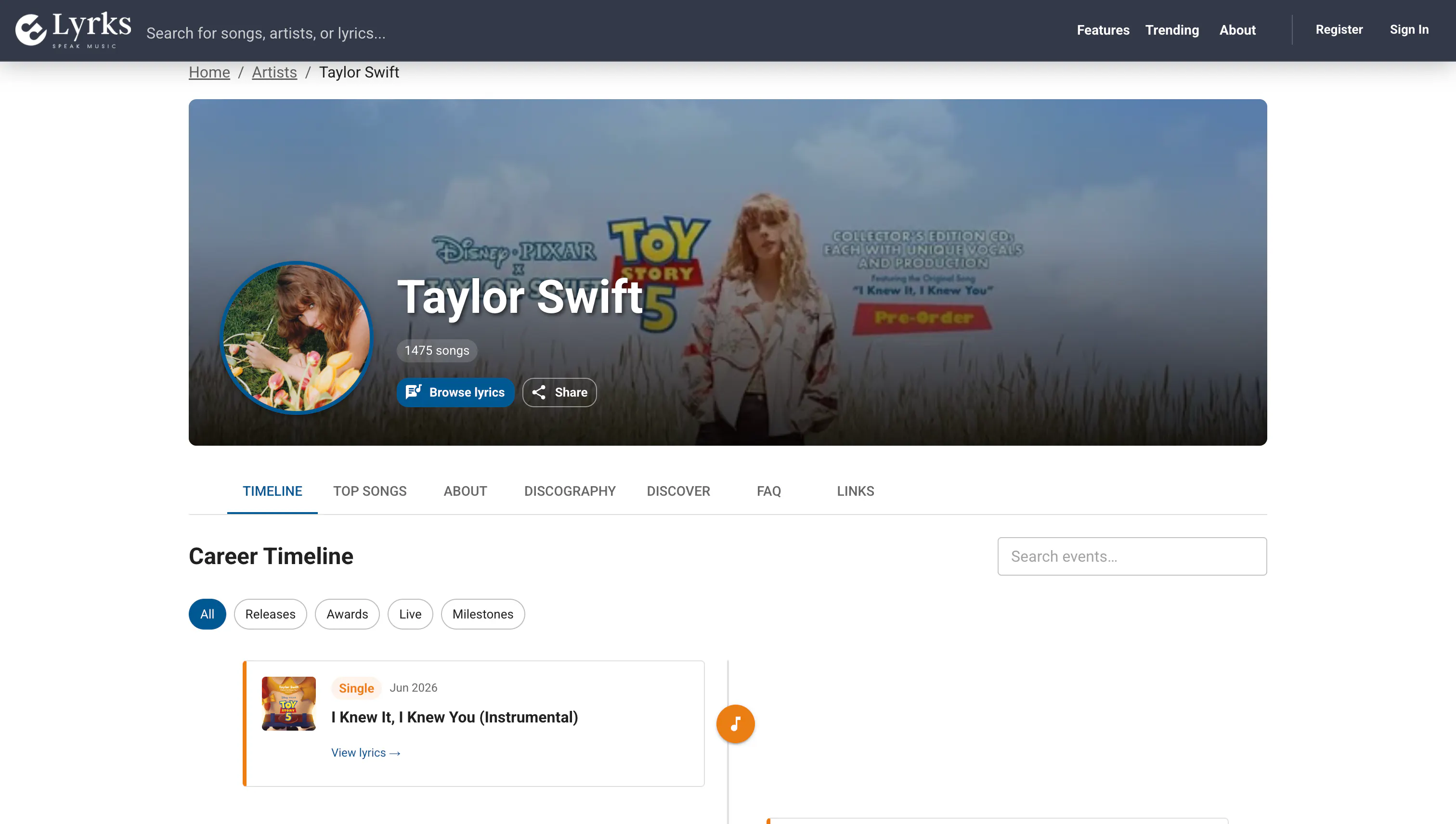This screenshot has width=1456, height=824.
Task: Click the Career Timeline heading
Action: (271, 556)
